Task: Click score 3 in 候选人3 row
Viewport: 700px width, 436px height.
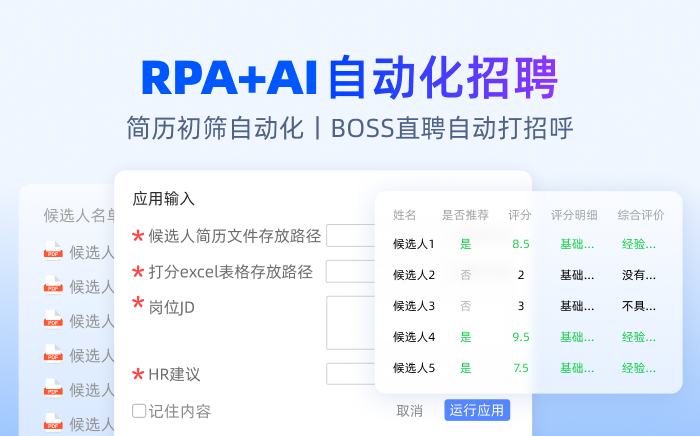Action: [521, 306]
